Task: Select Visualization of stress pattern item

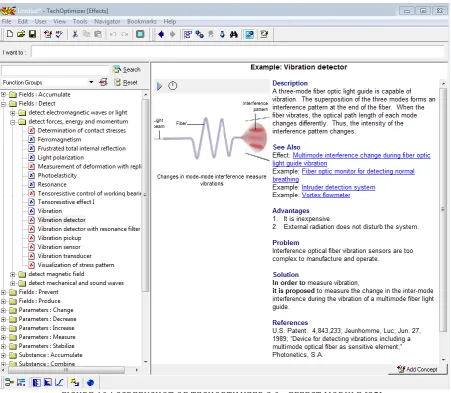Action: point(76,265)
